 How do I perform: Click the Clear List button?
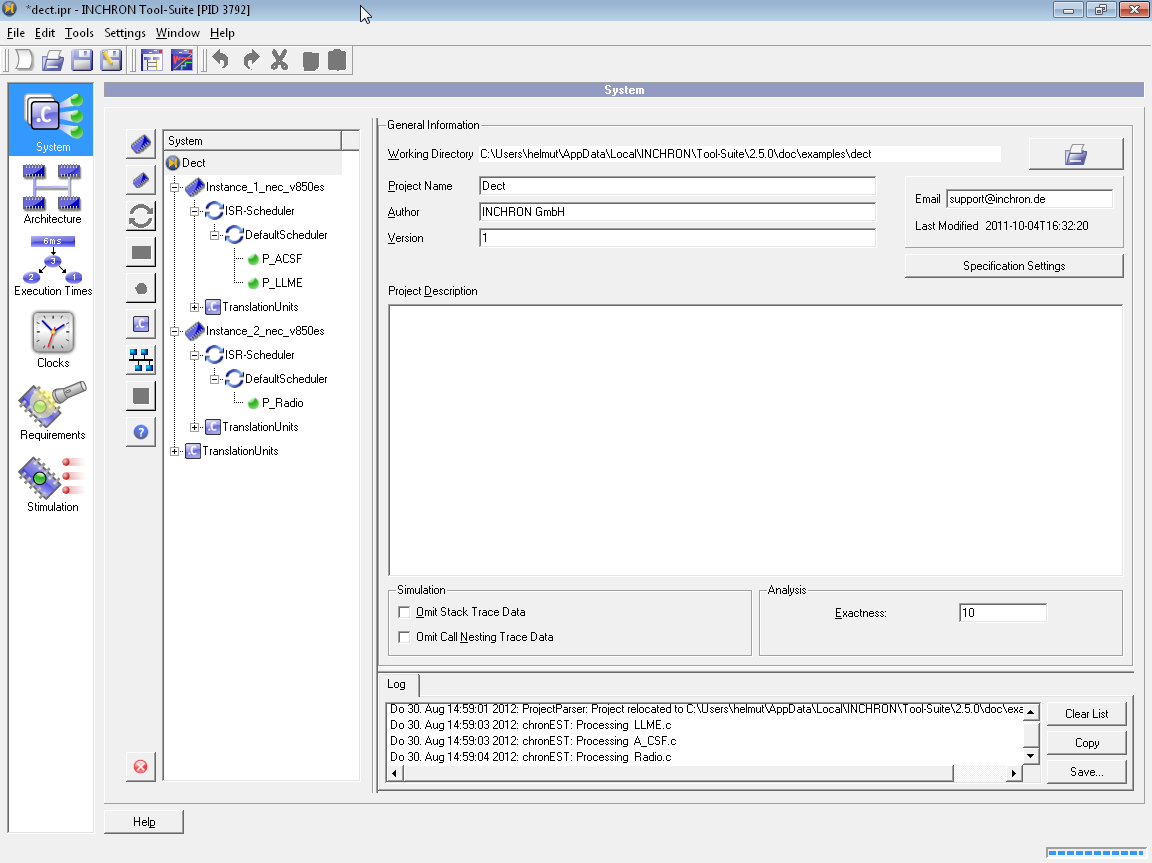(1087, 714)
